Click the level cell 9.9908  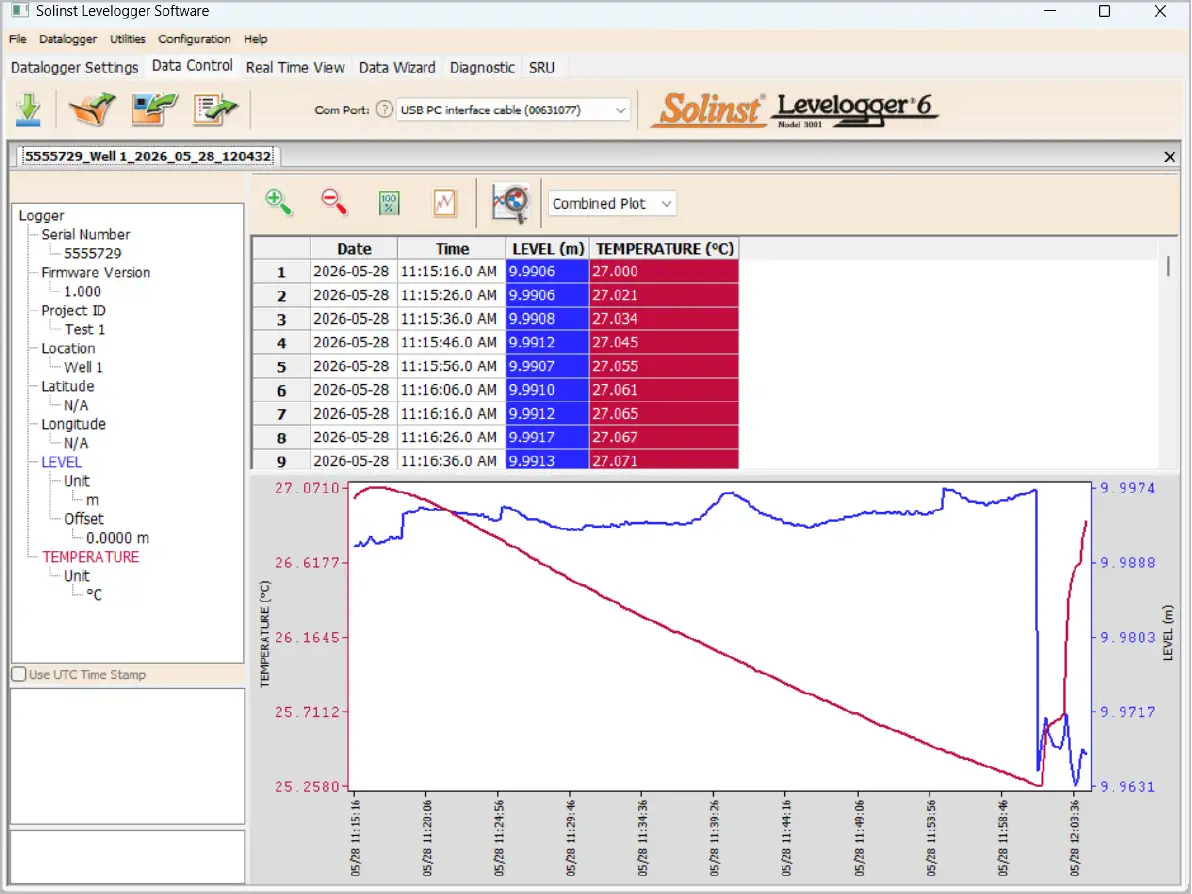coord(547,319)
